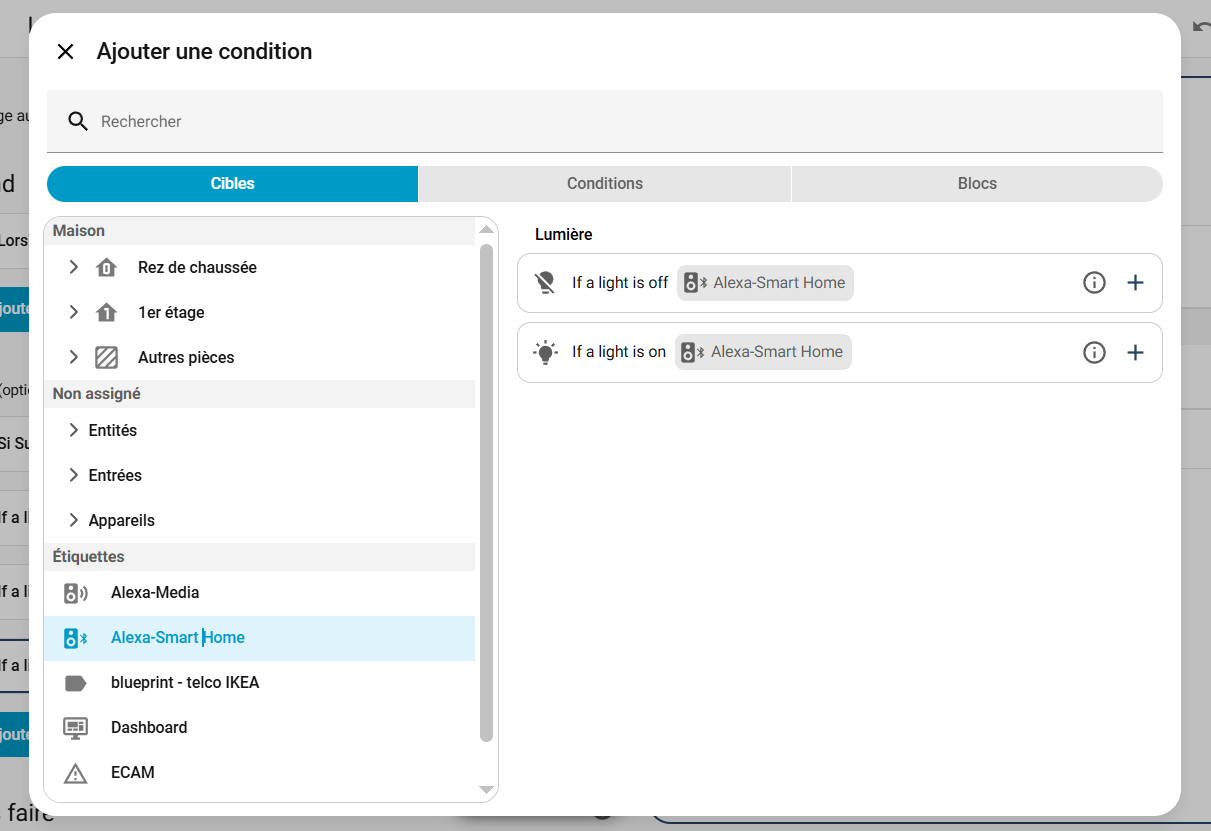Image resolution: width=1211 pixels, height=831 pixels.
Task: Click the target list vertical scrollbar
Action: 486,490
